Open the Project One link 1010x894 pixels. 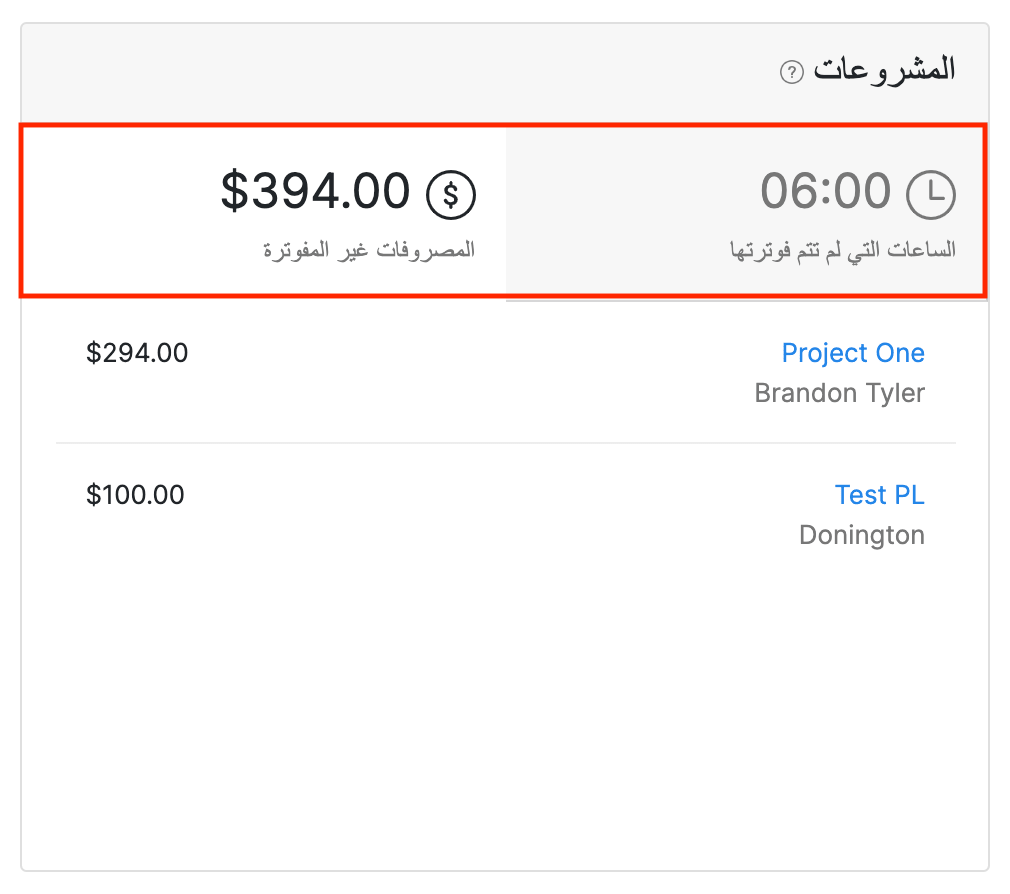pyautogui.click(x=852, y=353)
